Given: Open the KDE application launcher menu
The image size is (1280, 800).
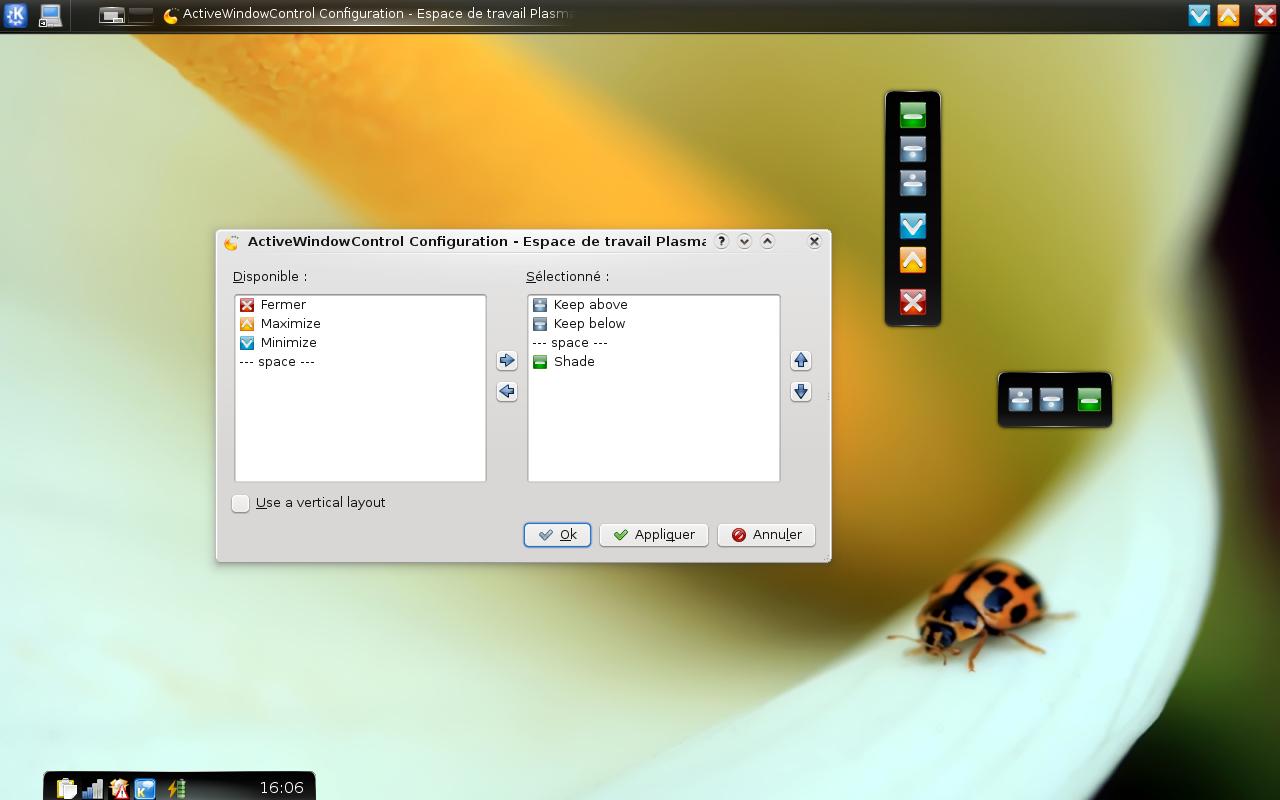Looking at the screenshot, I should tap(15, 15).
